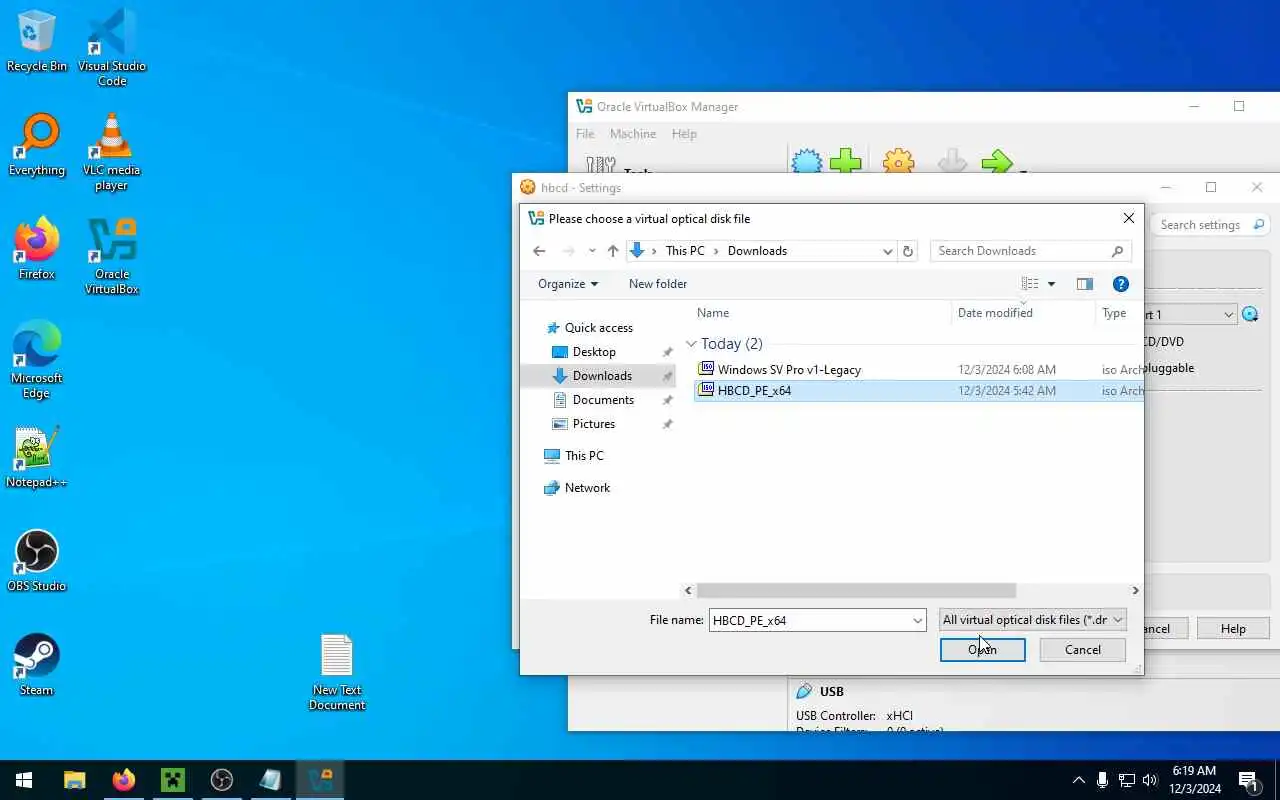Toggle the preview pane icon

tap(1084, 284)
